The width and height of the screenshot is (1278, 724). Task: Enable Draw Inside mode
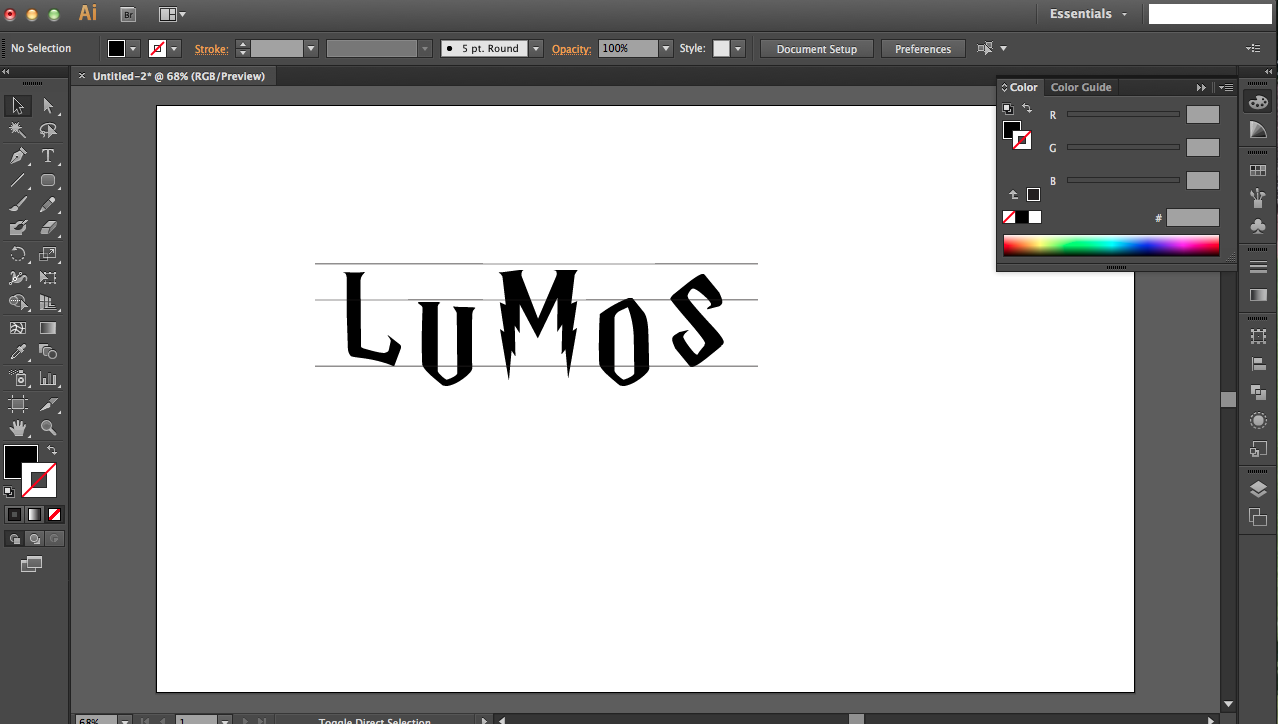[54, 539]
